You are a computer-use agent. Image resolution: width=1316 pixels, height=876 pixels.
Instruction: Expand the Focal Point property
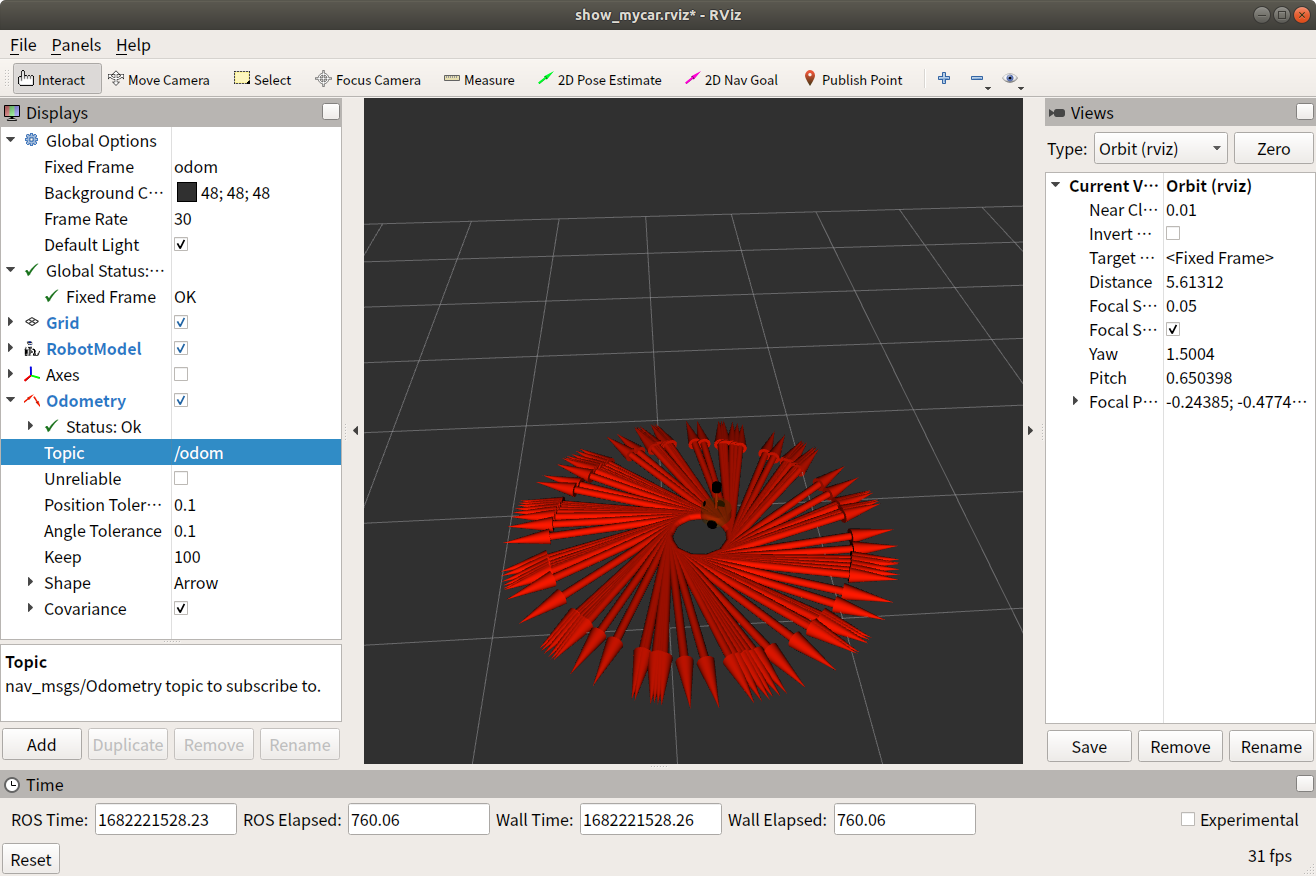(1076, 402)
